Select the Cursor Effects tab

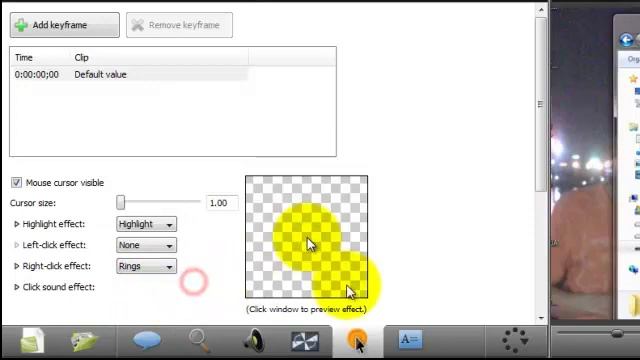(357, 341)
